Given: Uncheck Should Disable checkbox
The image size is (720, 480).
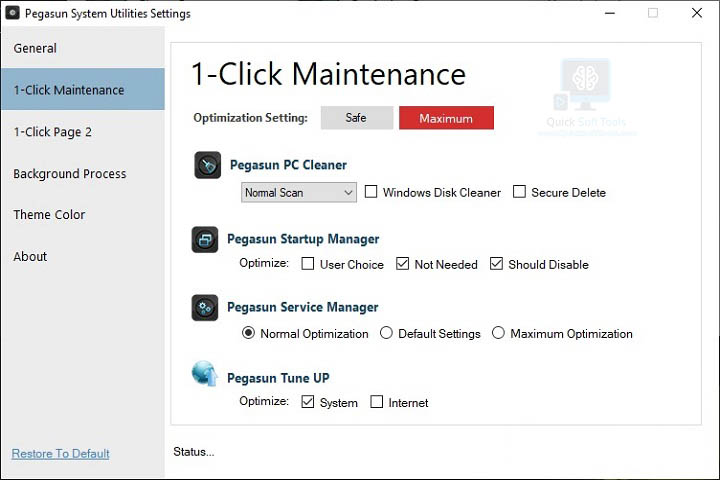Looking at the screenshot, I should click(x=496, y=264).
